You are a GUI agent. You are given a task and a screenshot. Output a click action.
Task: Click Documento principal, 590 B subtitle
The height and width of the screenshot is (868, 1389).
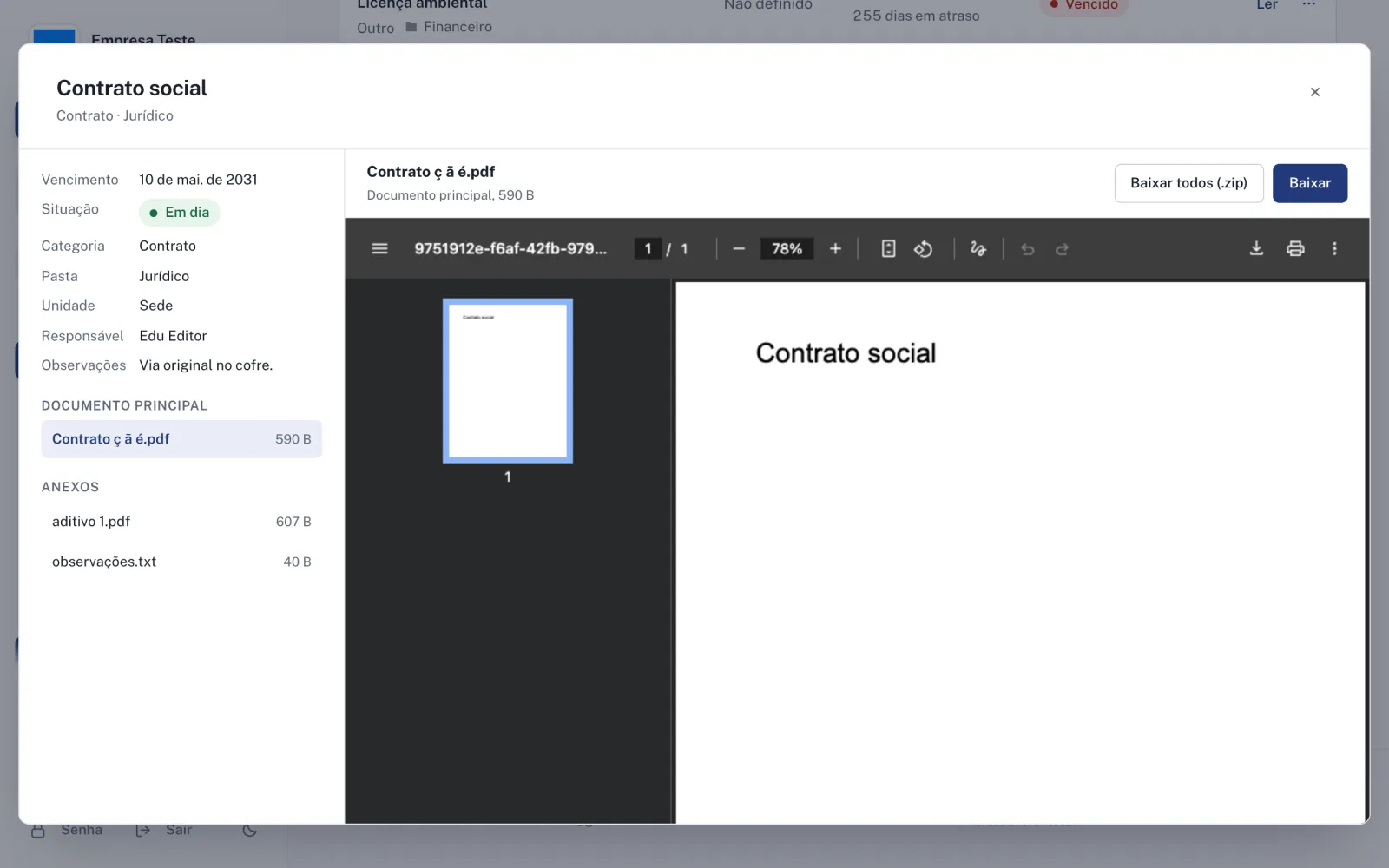pyautogui.click(x=451, y=195)
